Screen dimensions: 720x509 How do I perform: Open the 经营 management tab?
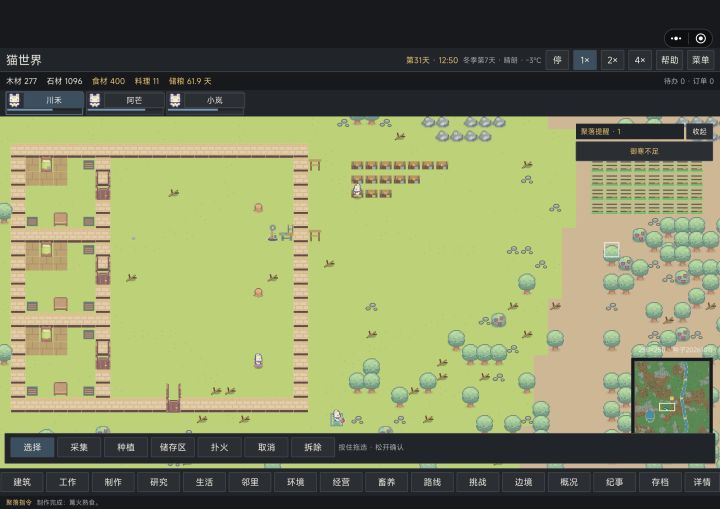pyautogui.click(x=341, y=482)
